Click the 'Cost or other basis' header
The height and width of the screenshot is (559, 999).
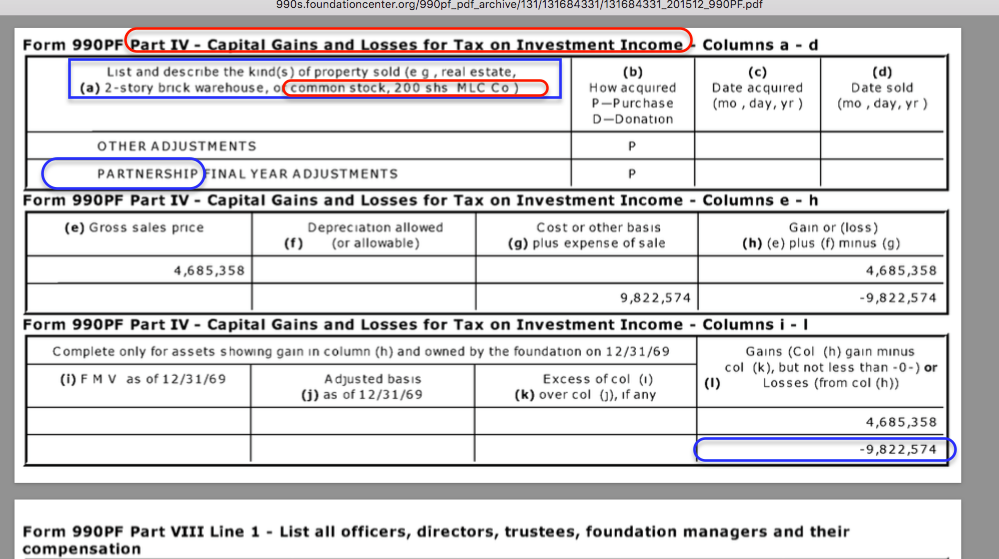585,235
